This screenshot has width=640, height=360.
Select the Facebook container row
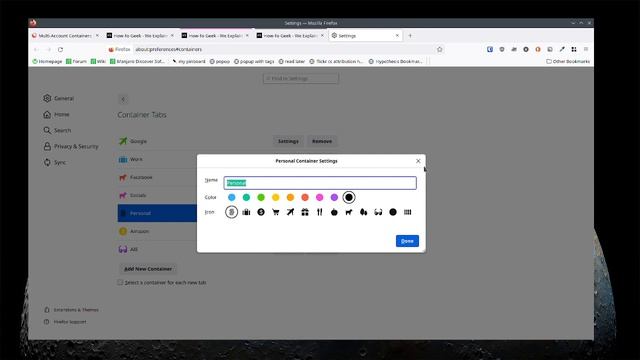157,177
